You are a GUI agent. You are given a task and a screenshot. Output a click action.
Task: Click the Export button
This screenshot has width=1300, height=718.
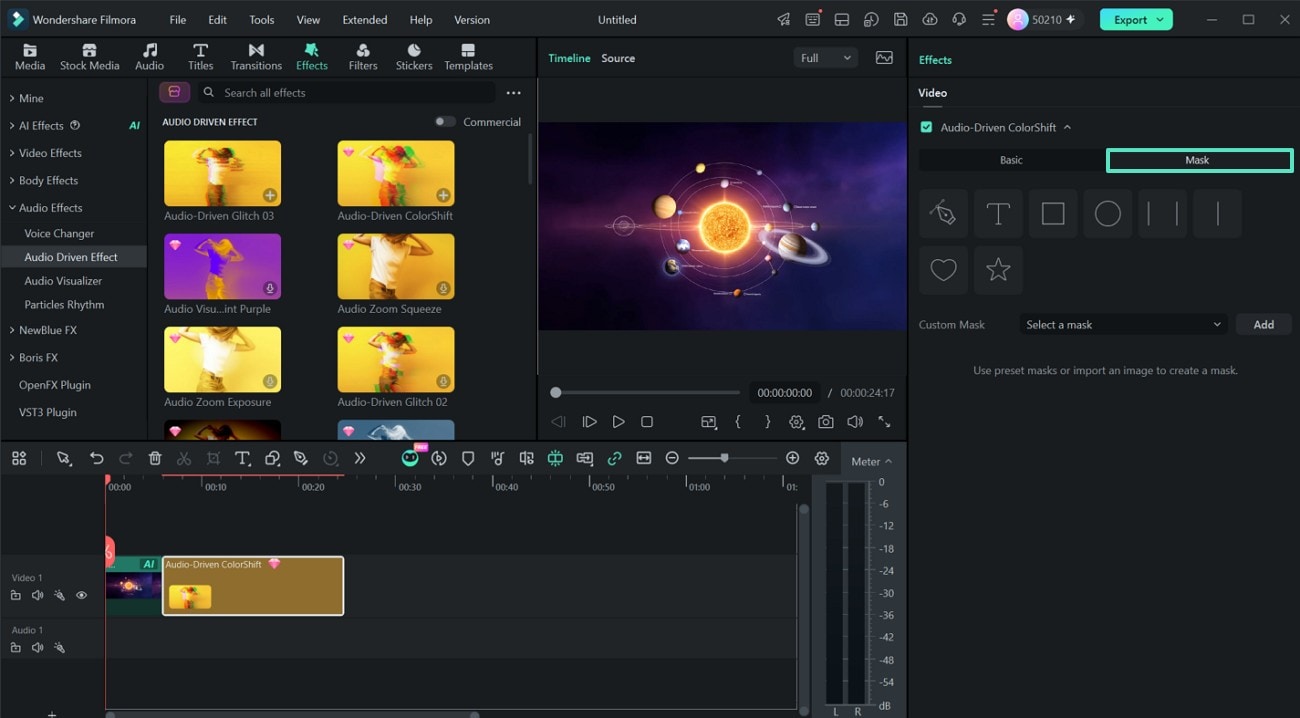pos(1136,20)
